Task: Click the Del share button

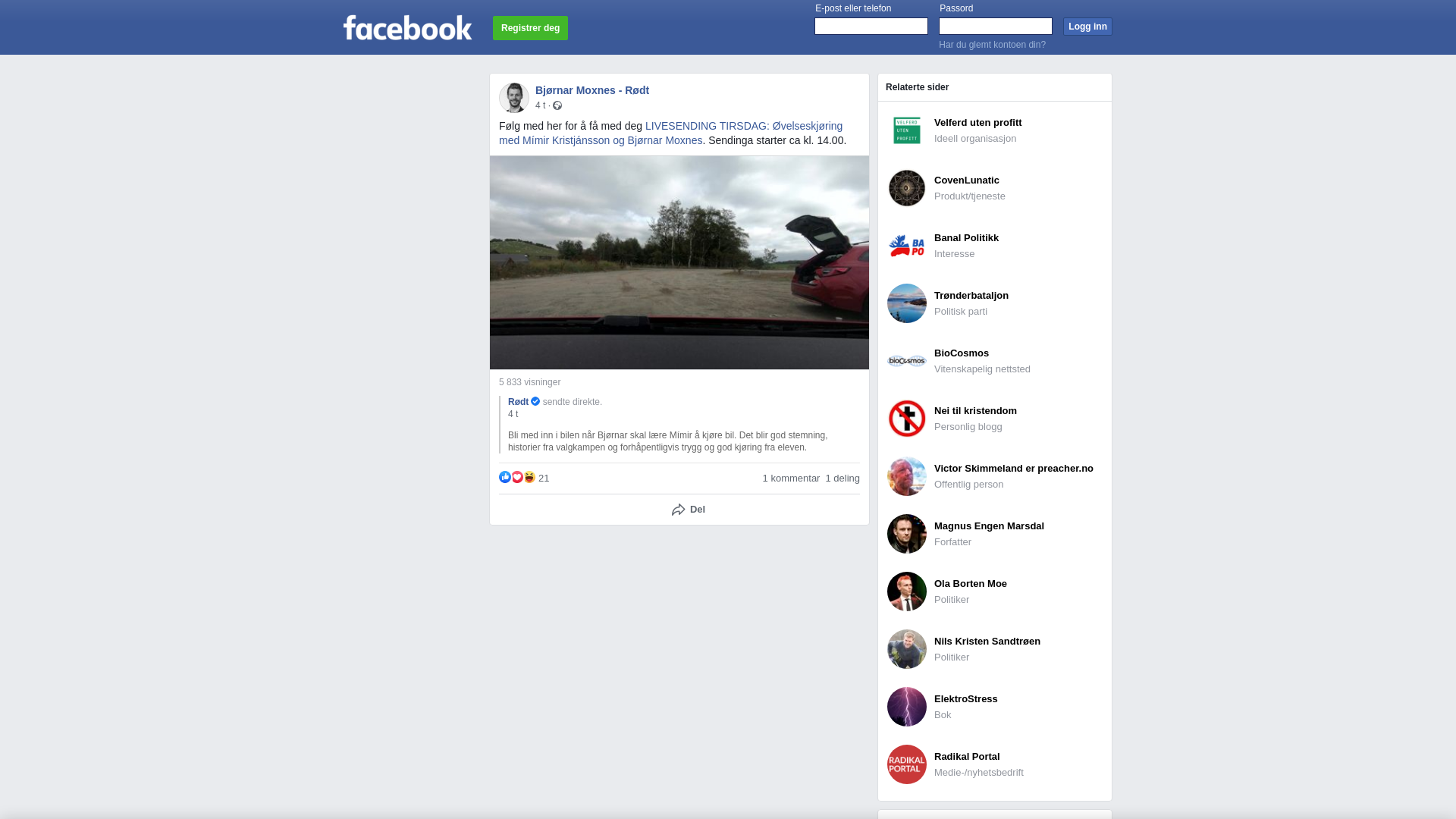Action: (688, 510)
